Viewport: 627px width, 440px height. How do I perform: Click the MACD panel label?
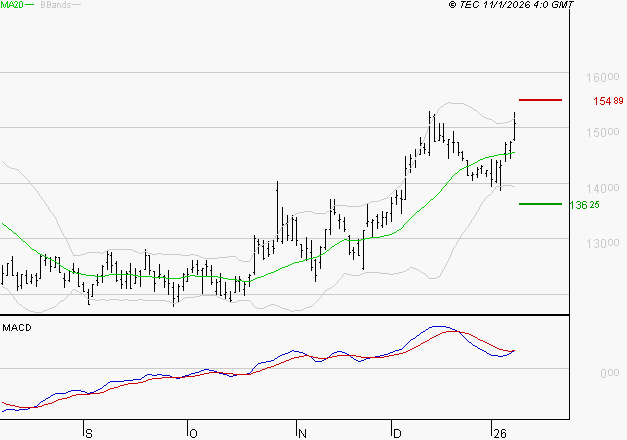(x=17, y=328)
